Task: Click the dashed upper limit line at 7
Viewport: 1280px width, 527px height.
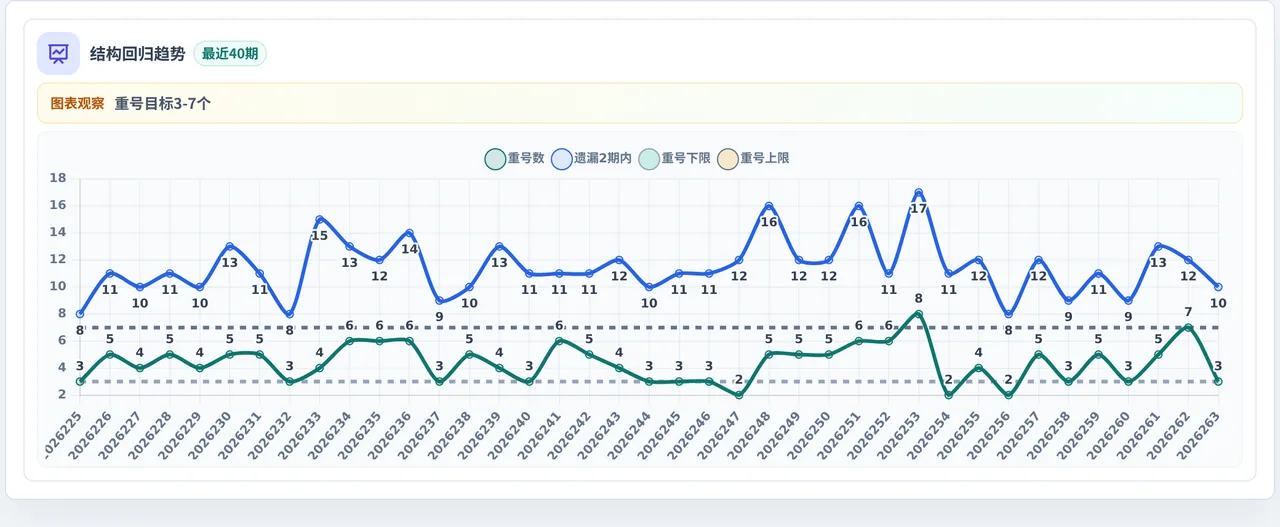Action: tap(649, 328)
